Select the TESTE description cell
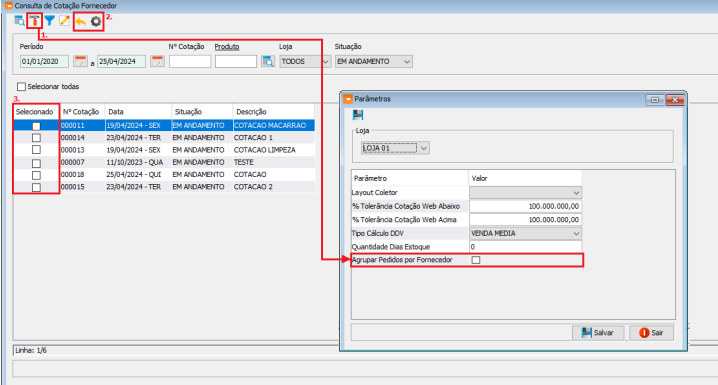718x385 pixels. tap(273, 163)
